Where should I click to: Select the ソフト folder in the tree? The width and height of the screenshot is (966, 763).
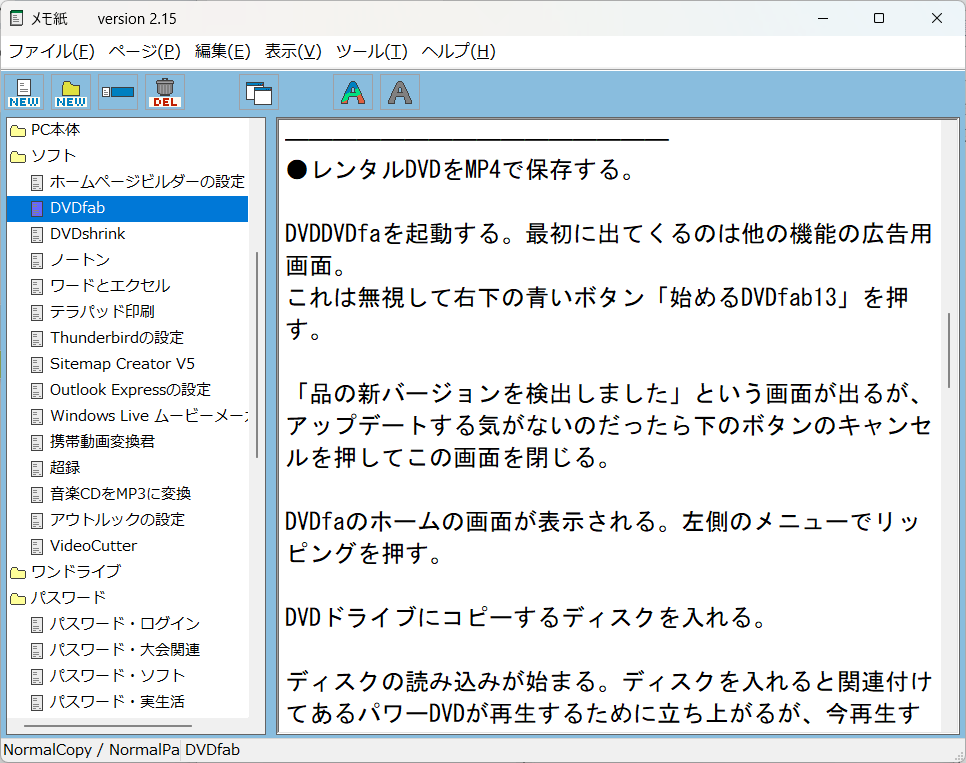[x=54, y=156]
